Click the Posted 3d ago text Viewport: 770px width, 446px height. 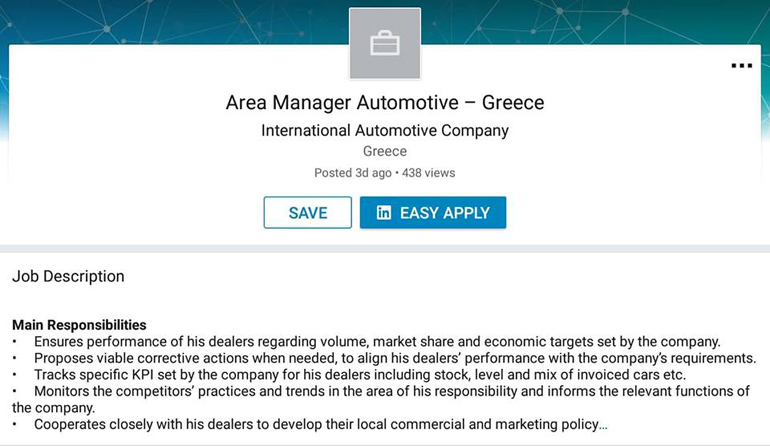[353, 173]
